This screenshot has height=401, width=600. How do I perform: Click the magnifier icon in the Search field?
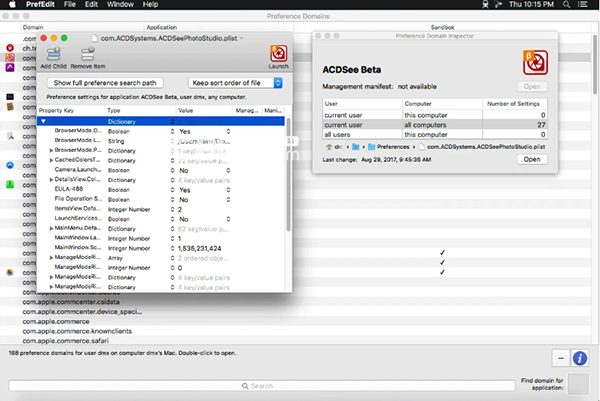[245, 386]
